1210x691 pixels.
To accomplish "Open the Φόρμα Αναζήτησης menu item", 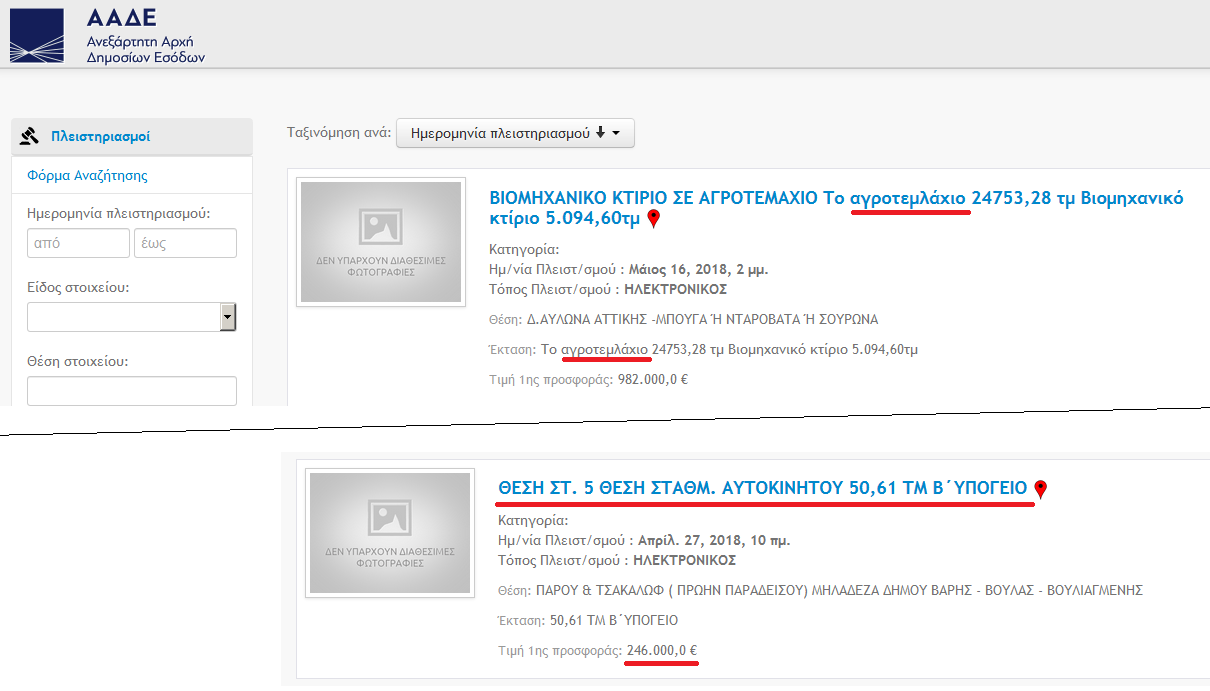I will tap(87, 175).
